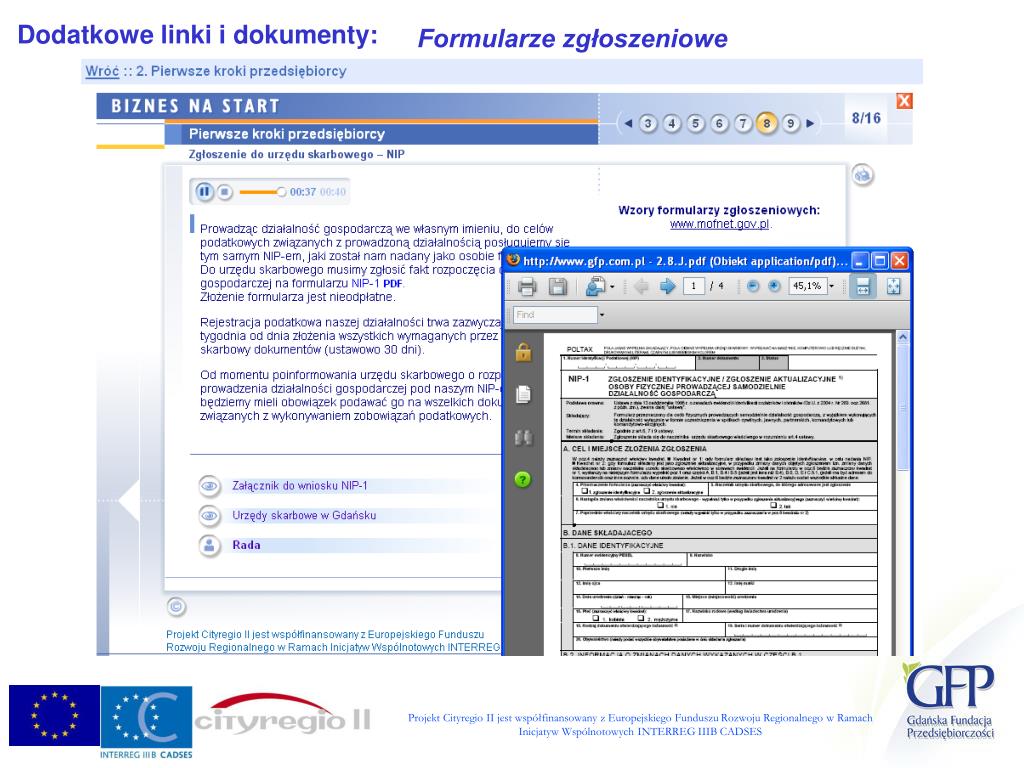Go to previous slide set arrow
1024x768 pixels.
pos(628,123)
